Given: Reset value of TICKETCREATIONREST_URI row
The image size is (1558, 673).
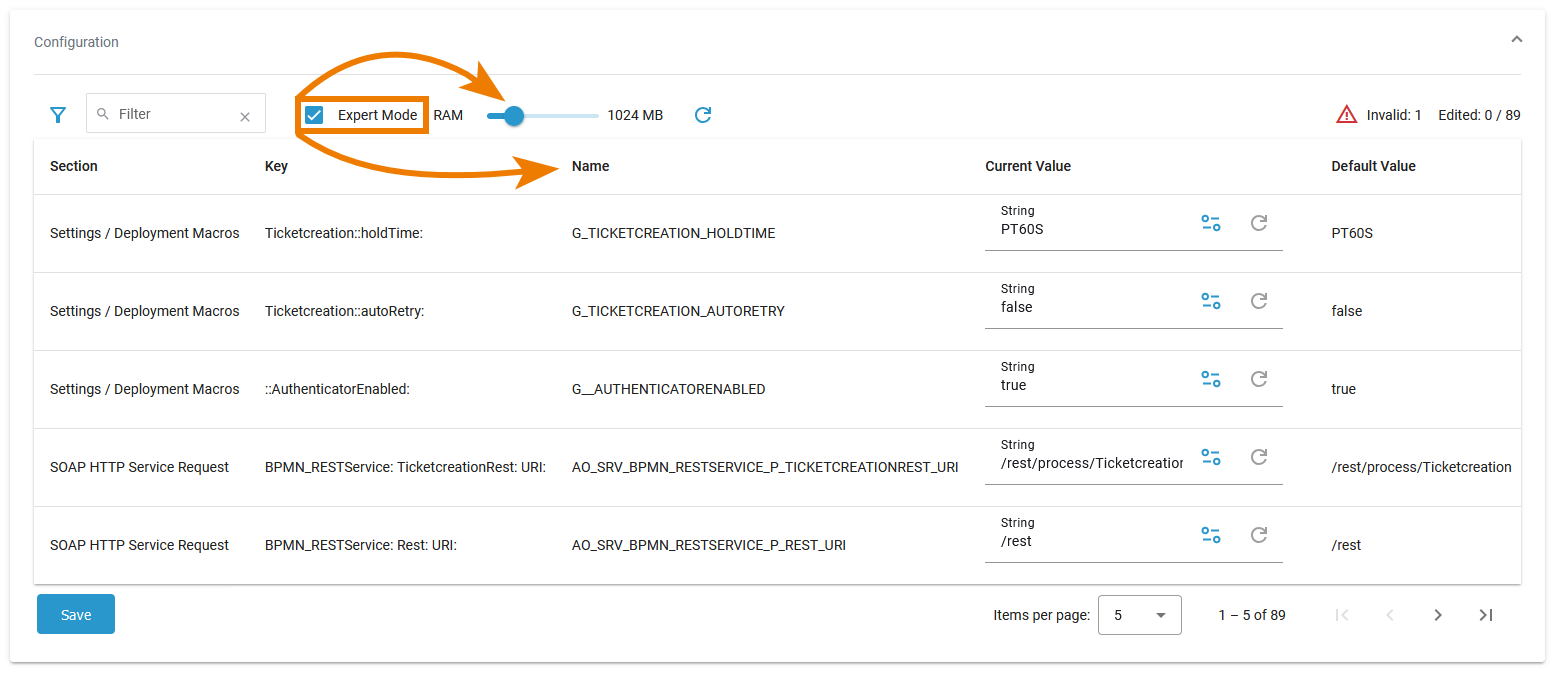Looking at the screenshot, I should [x=1259, y=456].
